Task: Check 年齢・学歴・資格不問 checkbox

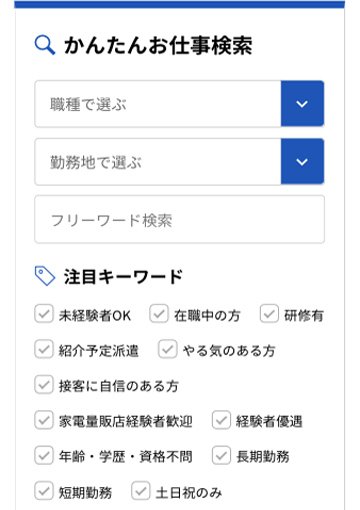Action: click(x=44, y=455)
